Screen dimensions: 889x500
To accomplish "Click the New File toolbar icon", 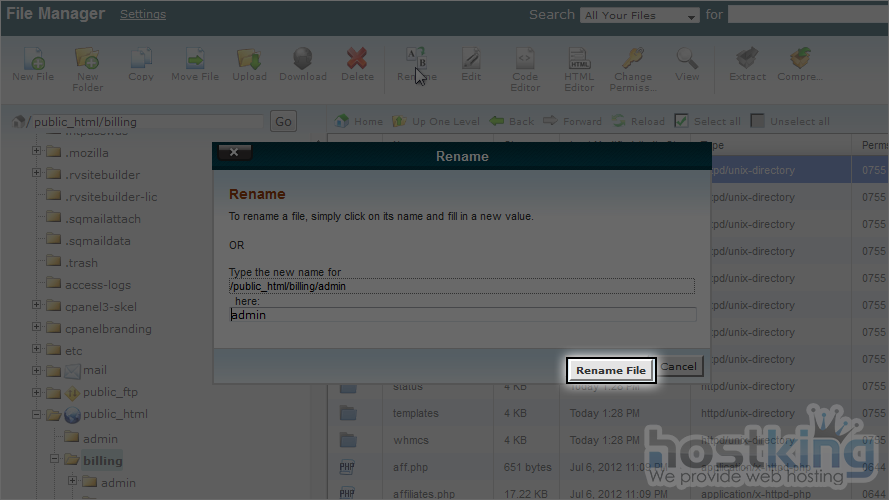I will pyautogui.click(x=33, y=60).
